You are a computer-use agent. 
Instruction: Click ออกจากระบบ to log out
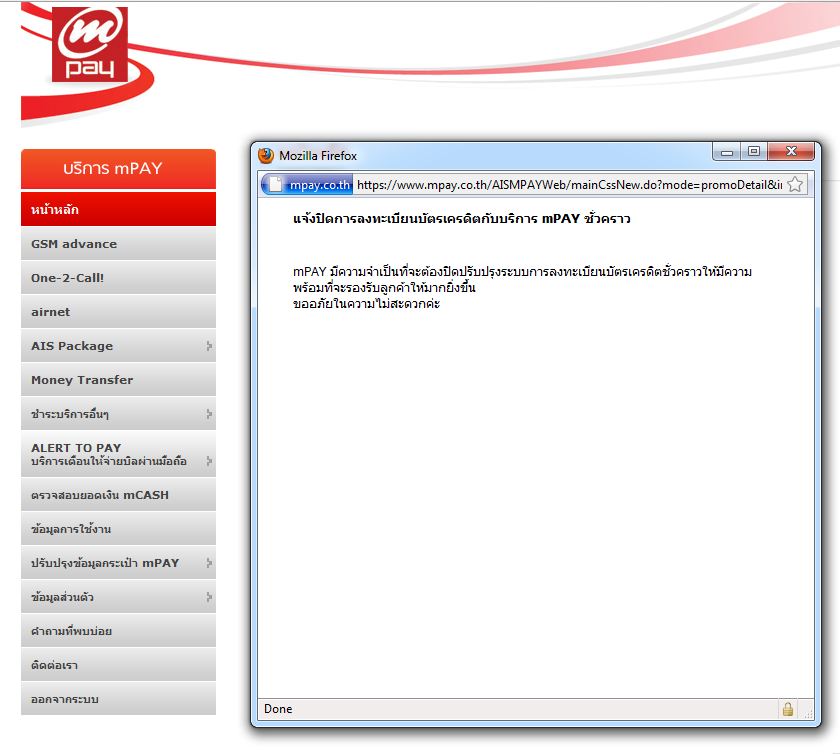tap(118, 699)
